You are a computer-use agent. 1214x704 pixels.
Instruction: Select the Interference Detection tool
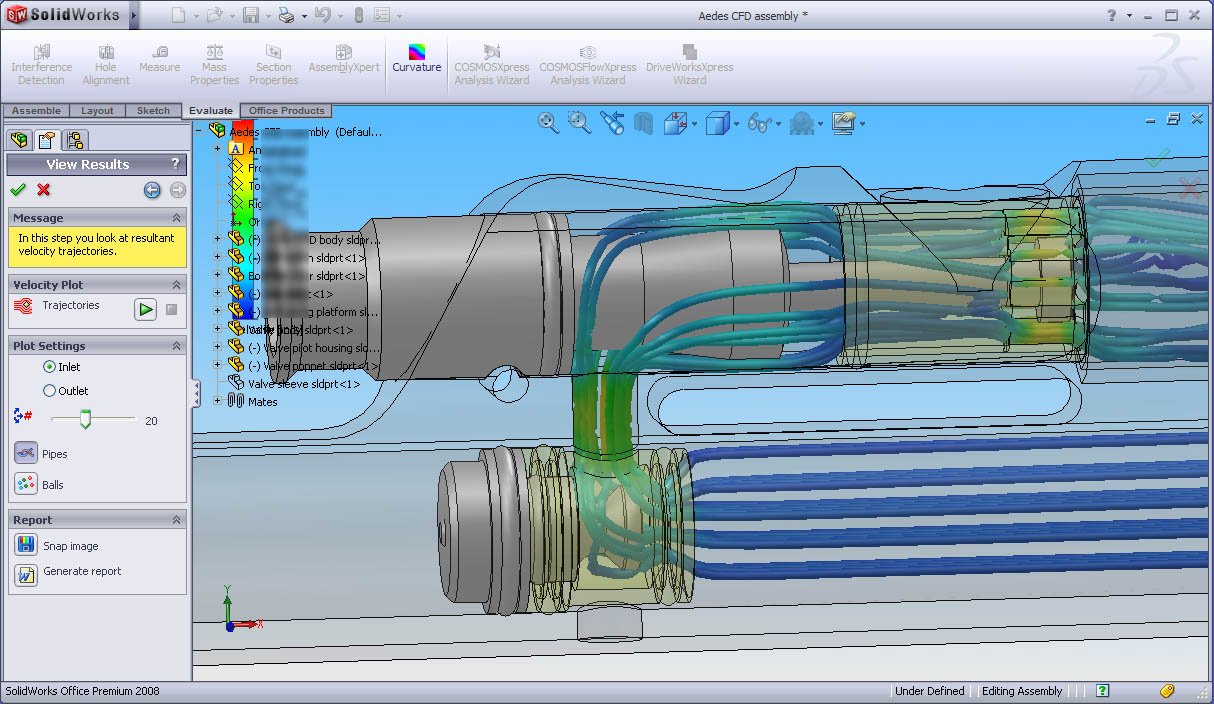(41, 65)
